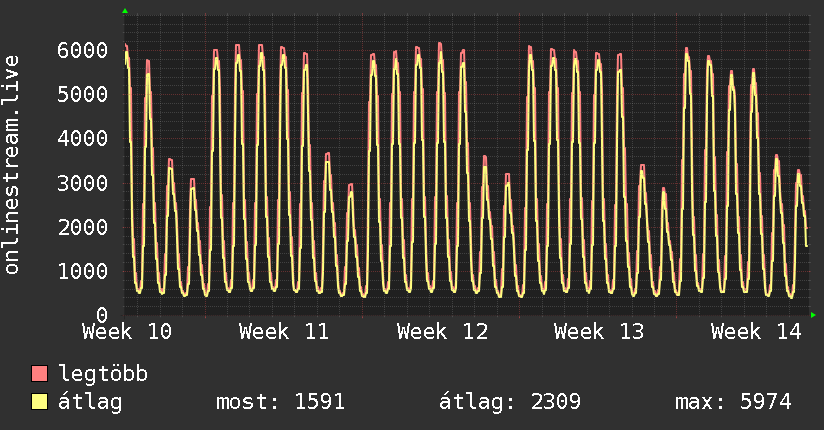The image size is (824, 430).
Task: Click the legtöbb legend label
Action: (103, 374)
